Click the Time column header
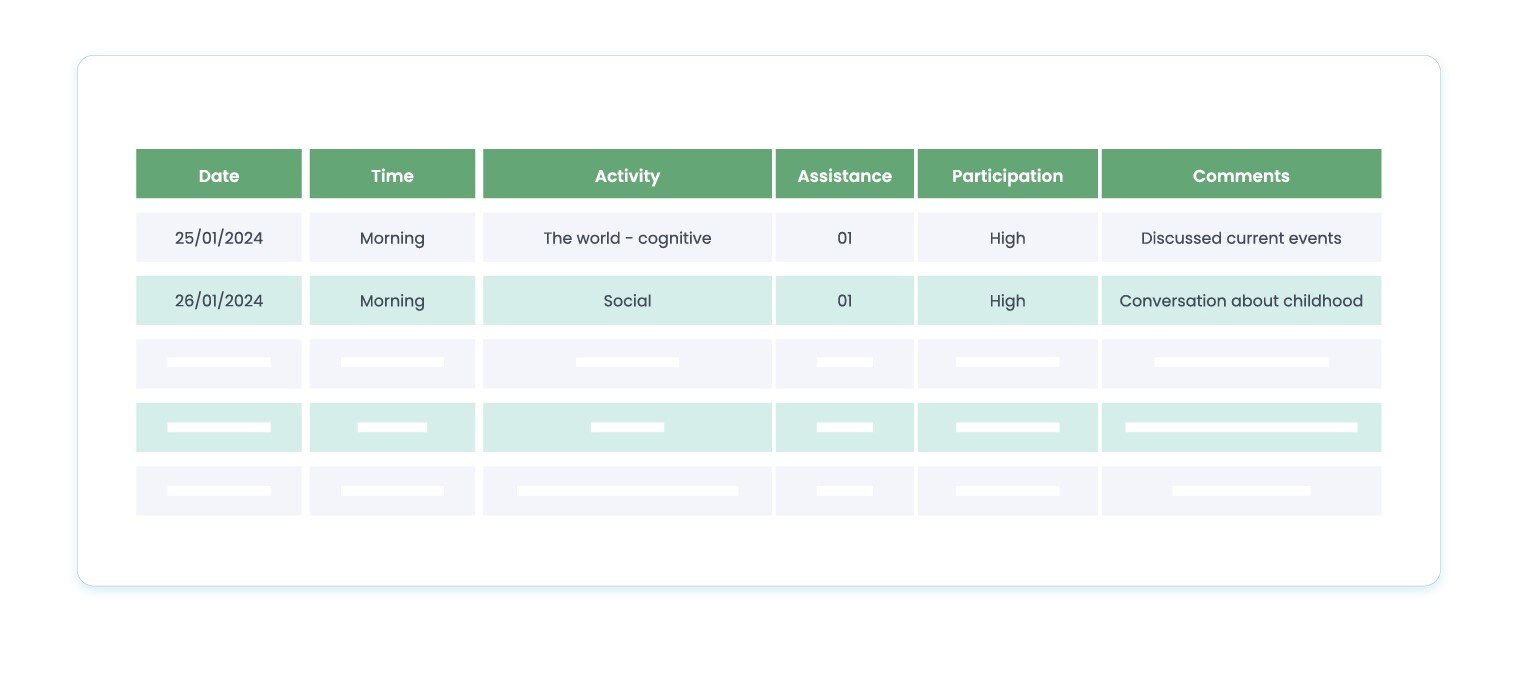Image resolution: width=1516 pixels, height=685 pixels. [x=392, y=175]
